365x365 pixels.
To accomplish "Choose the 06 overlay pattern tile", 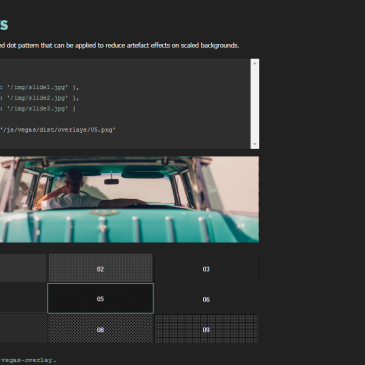I will (x=206, y=298).
